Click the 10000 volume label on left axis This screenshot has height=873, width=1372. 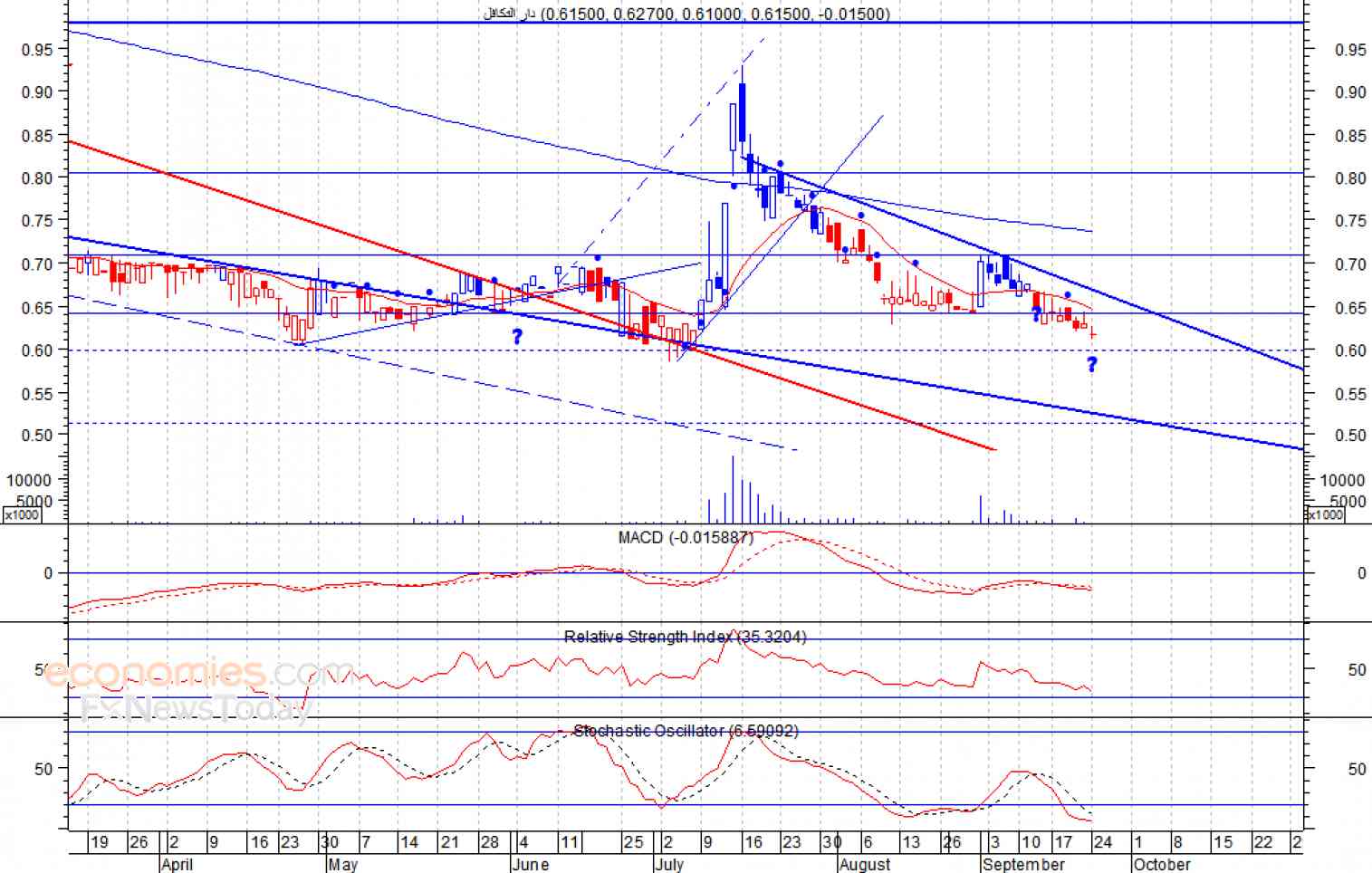tap(29, 480)
